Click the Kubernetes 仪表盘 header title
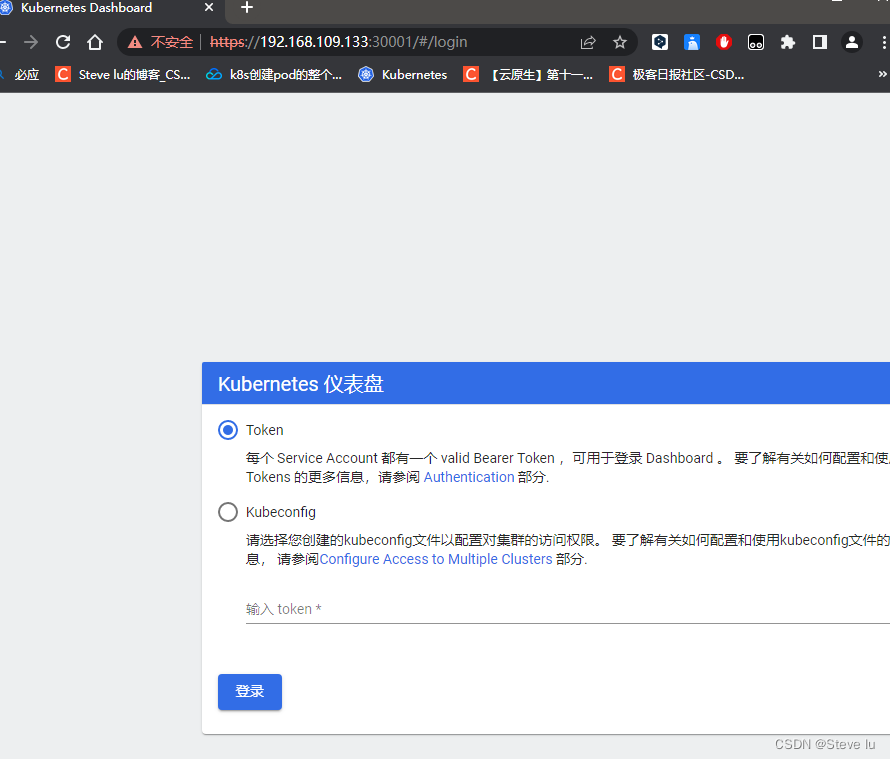This screenshot has width=890, height=759. coord(301,384)
